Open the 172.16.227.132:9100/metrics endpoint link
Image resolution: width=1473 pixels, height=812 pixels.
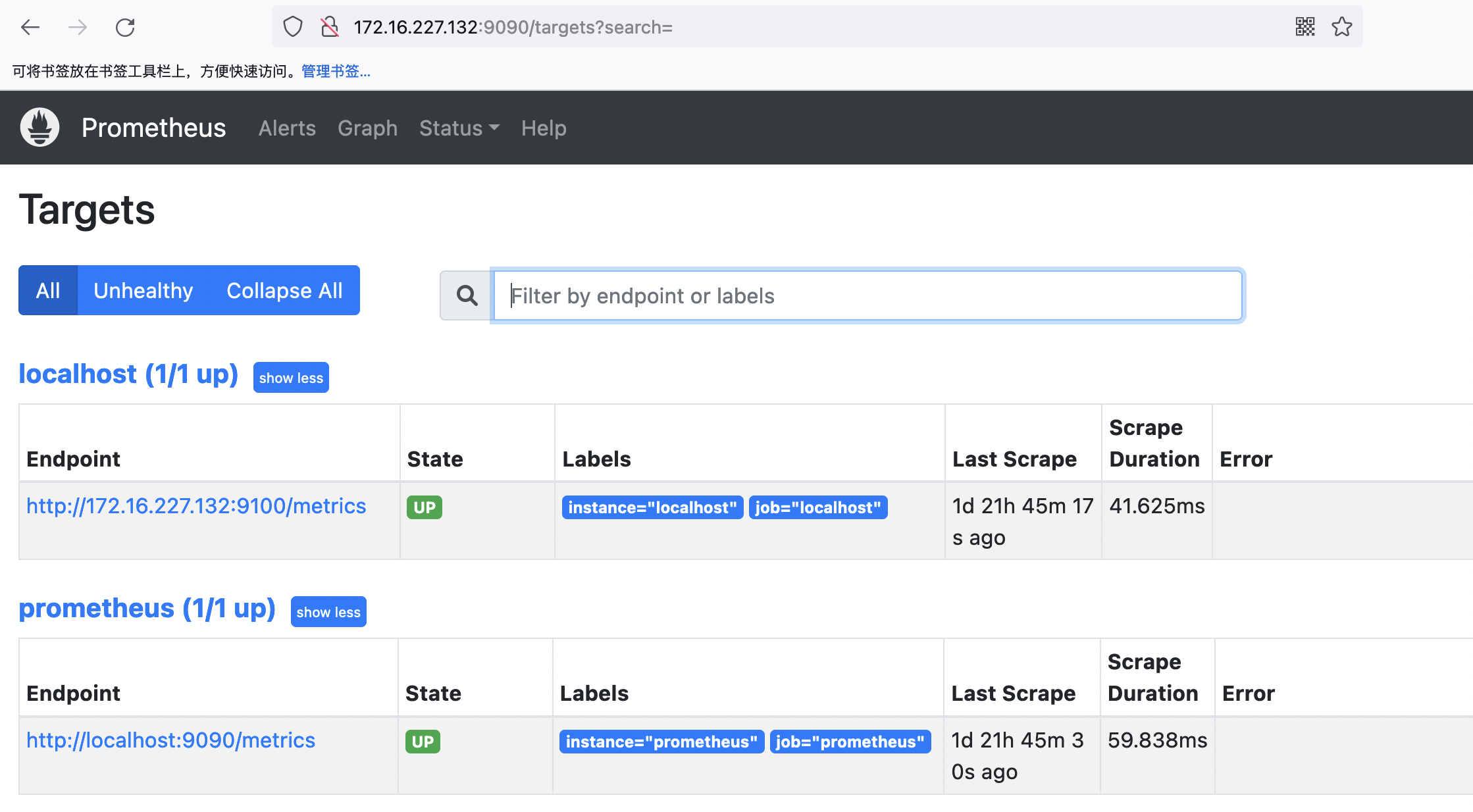(x=196, y=506)
